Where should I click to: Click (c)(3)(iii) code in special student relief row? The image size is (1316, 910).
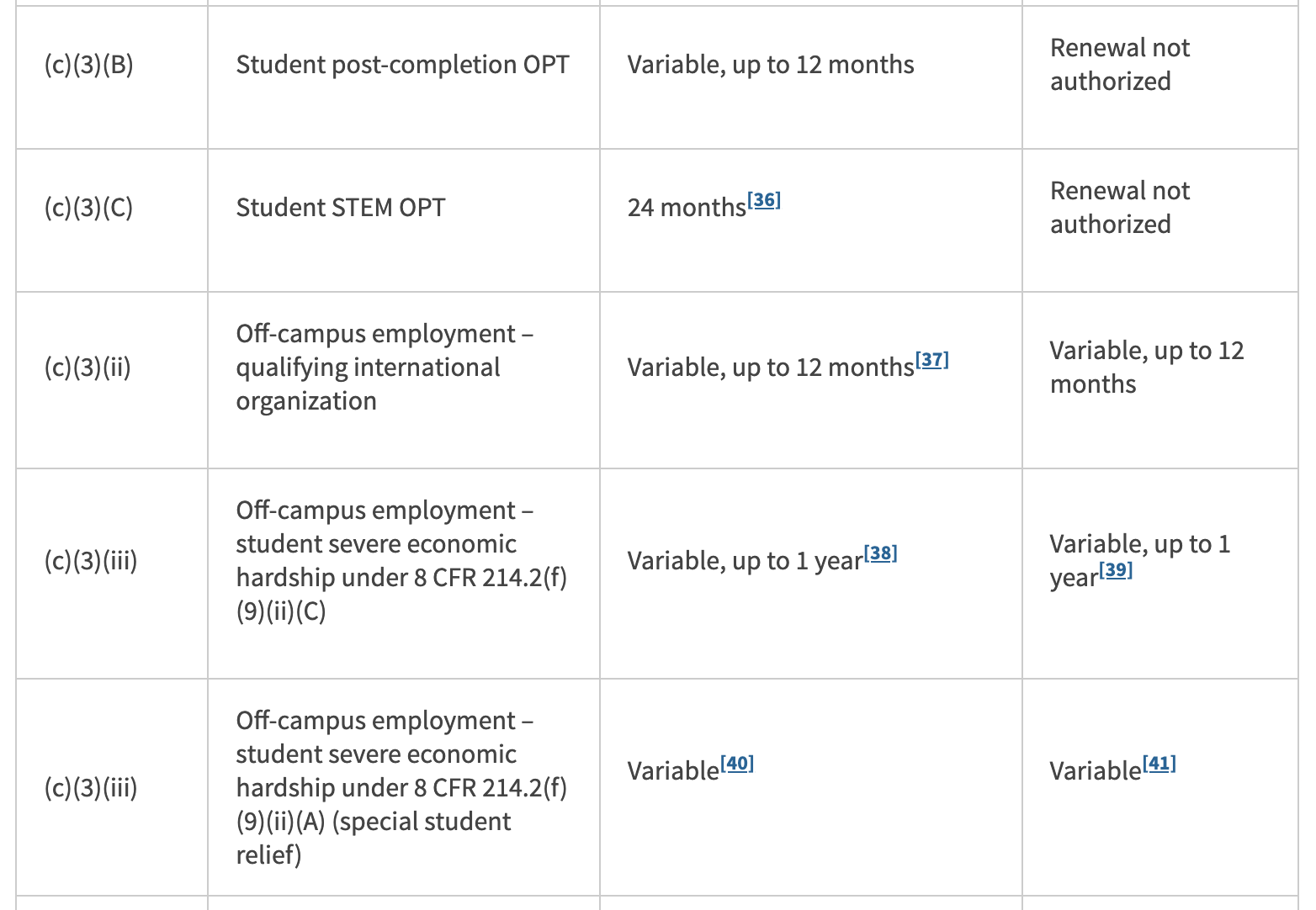coord(91,788)
